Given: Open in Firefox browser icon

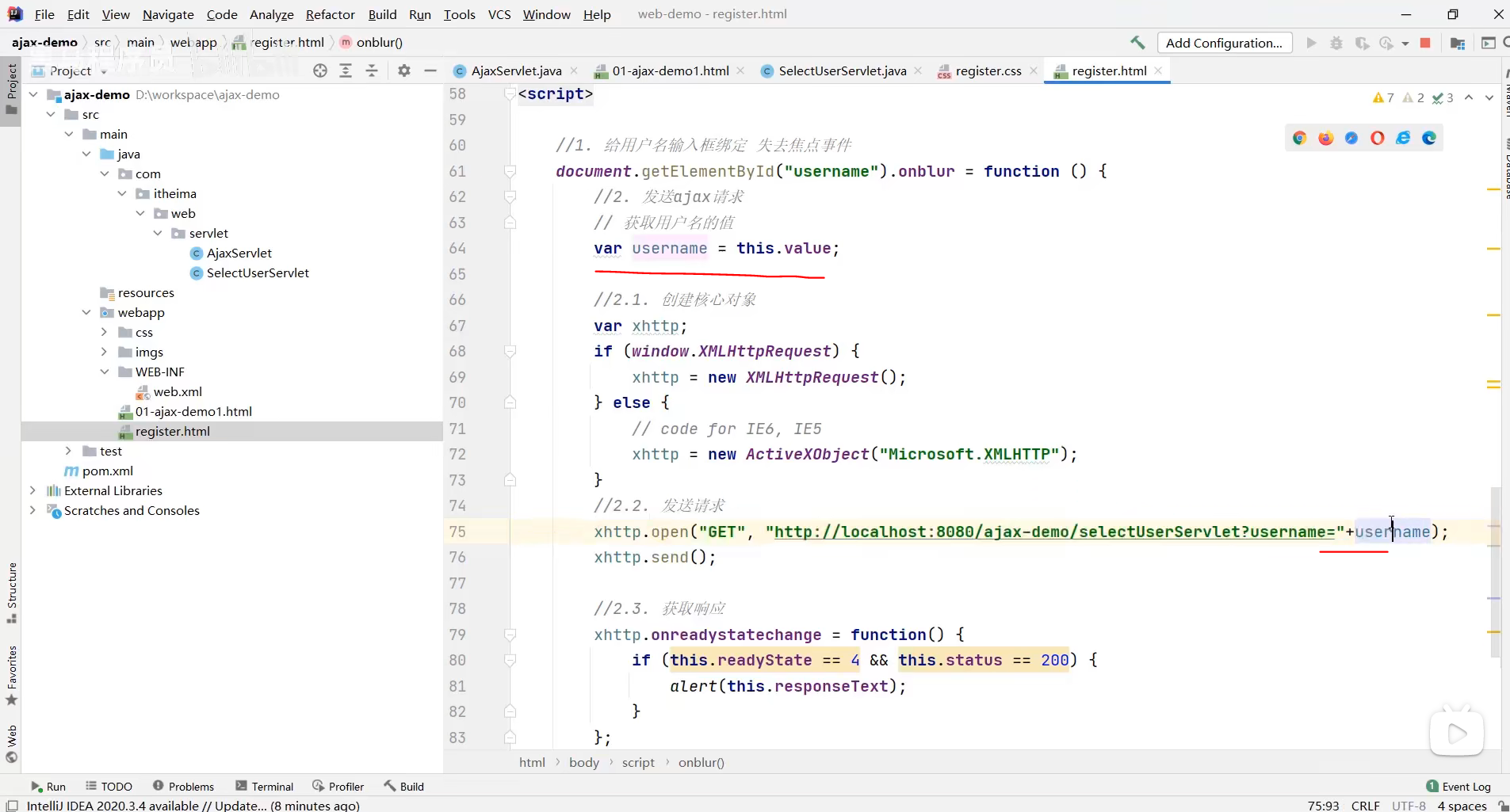Looking at the screenshot, I should click(1325, 138).
